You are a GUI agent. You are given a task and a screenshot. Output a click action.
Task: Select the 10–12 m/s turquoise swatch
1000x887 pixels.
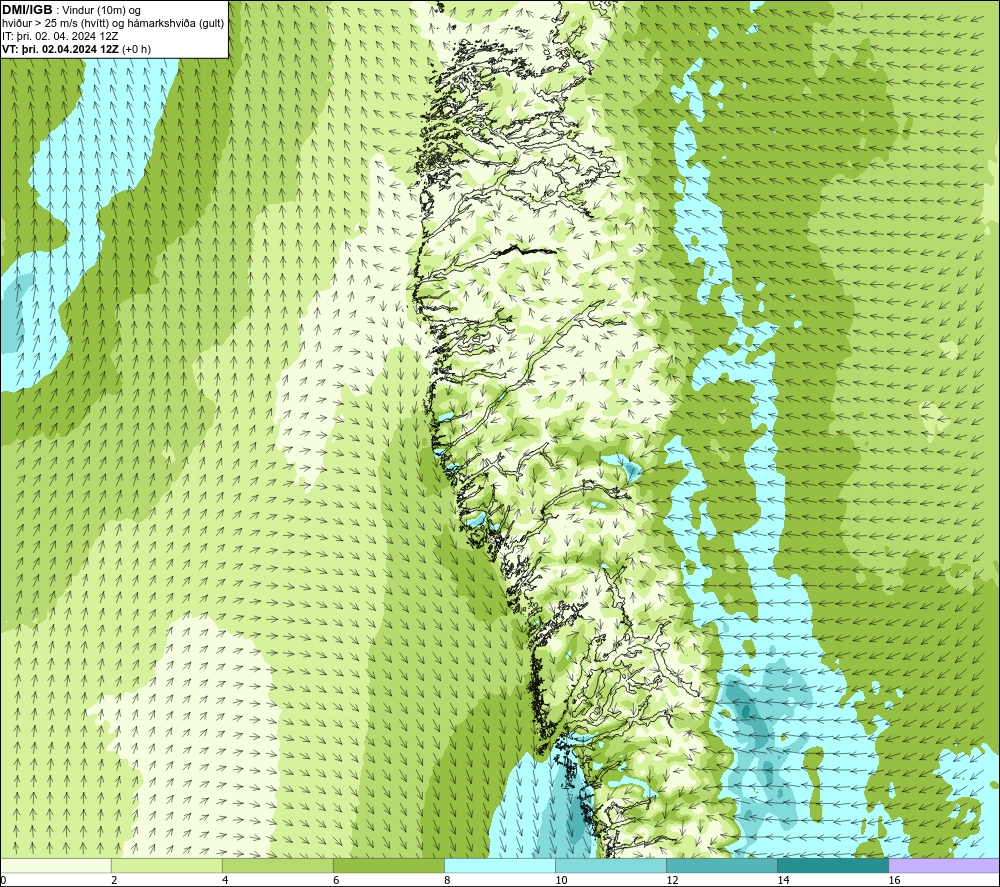(611, 866)
